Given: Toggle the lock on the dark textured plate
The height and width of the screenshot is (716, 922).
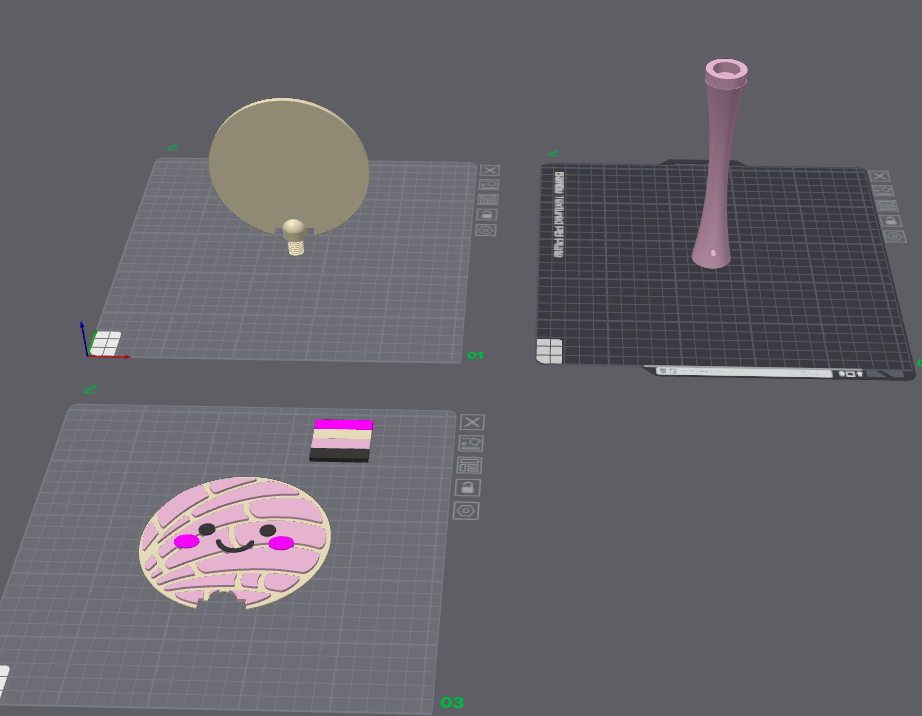Looking at the screenshot, I should click(891, 221).
